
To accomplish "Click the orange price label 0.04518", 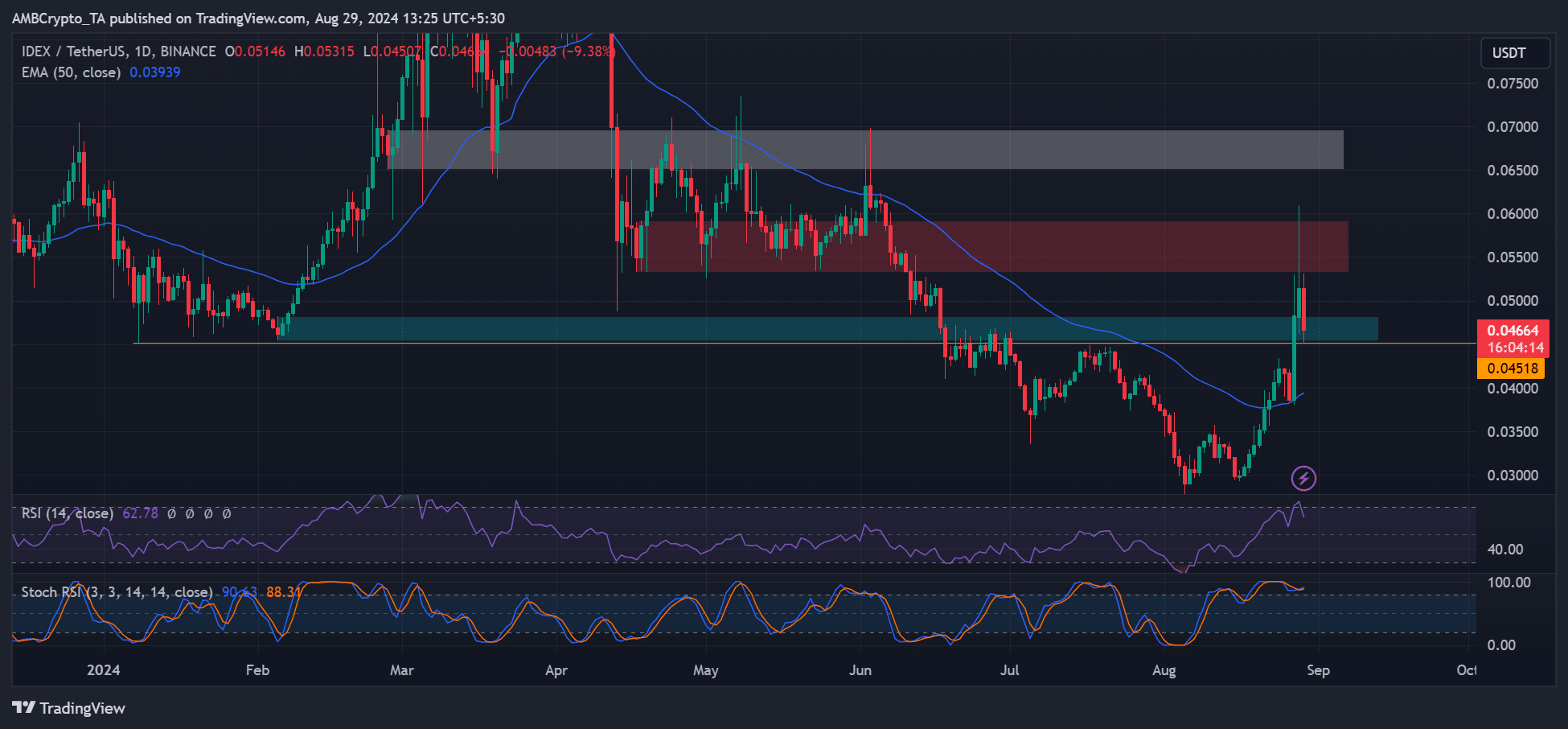I will 1511,369.
